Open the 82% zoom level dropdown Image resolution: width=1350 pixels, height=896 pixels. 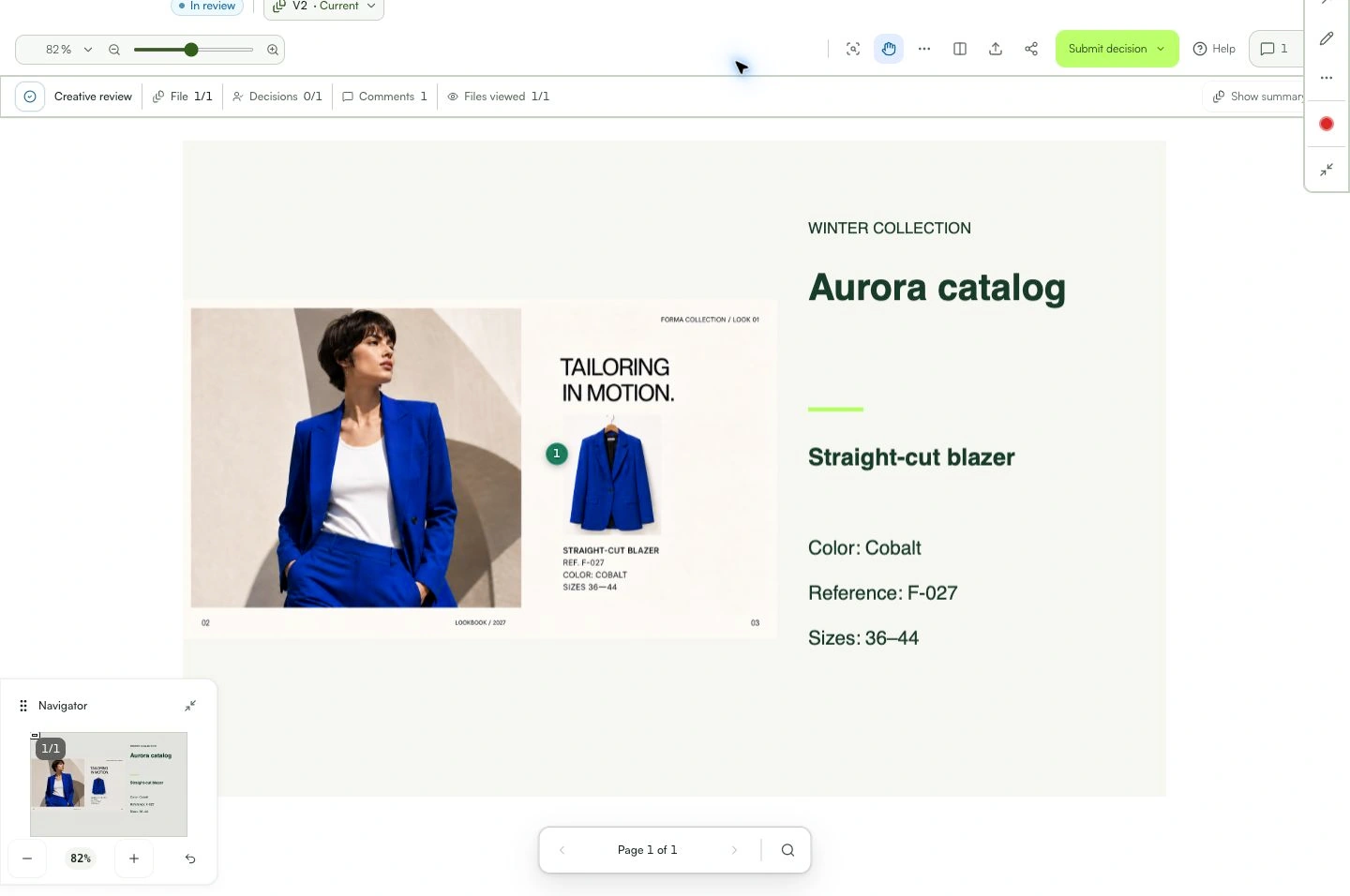67,50
